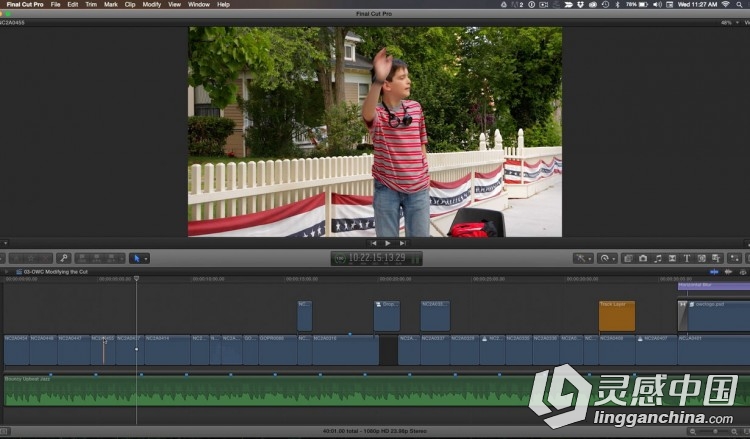Click the Spotlight search icon in menu bar

click(739, 4)
